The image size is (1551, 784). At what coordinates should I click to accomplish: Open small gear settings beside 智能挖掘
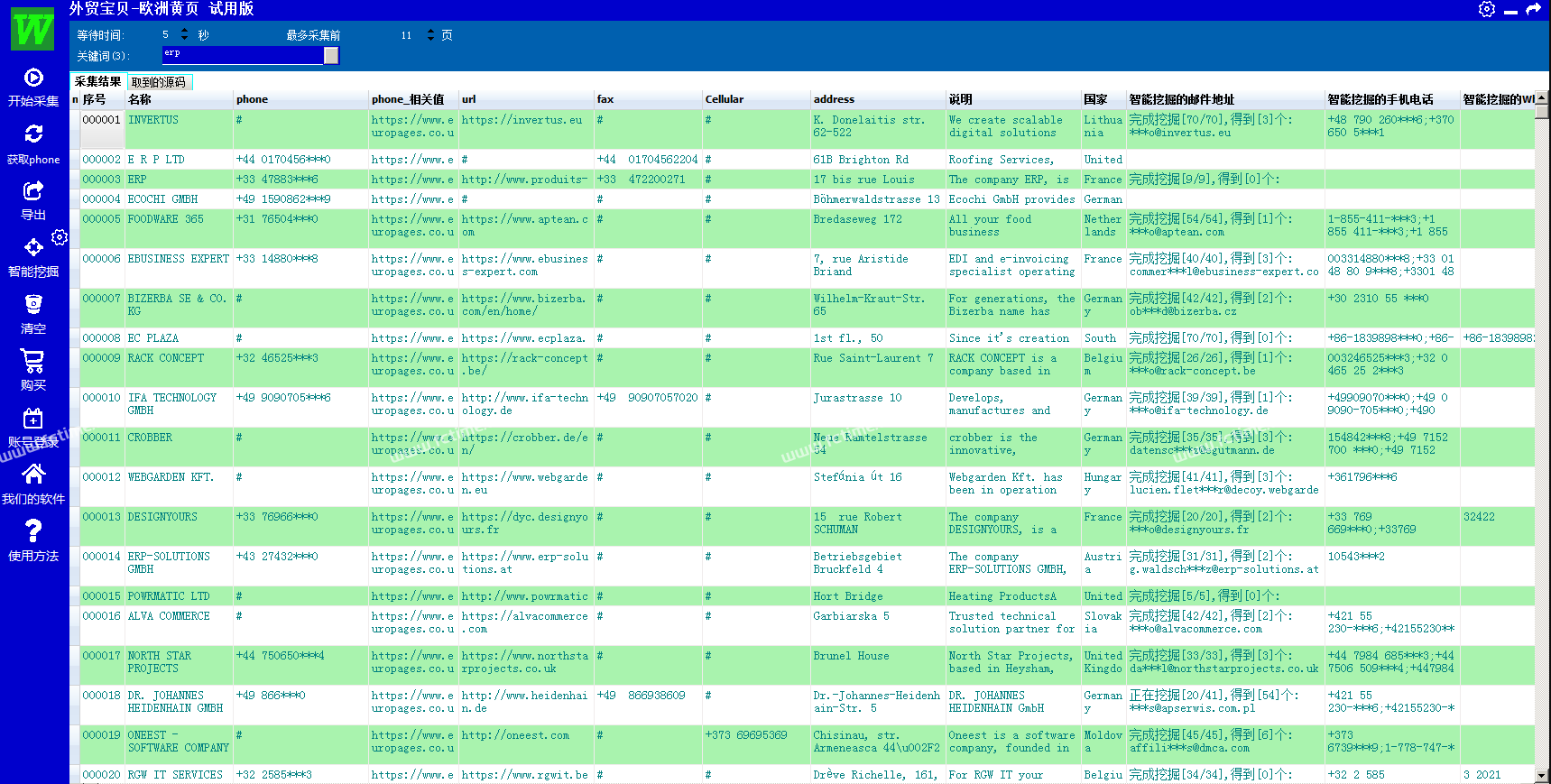point(60,237)
